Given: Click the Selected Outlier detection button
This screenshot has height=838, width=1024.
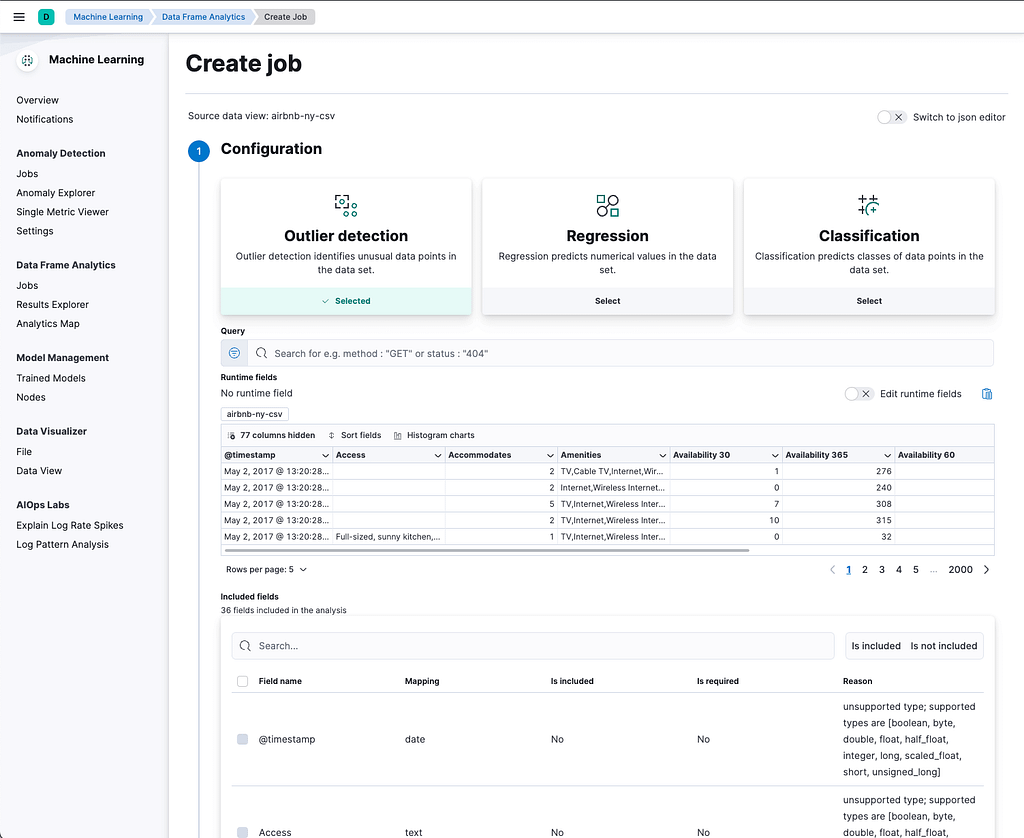Looking at the screenshot, I should (x=345, y=301).
